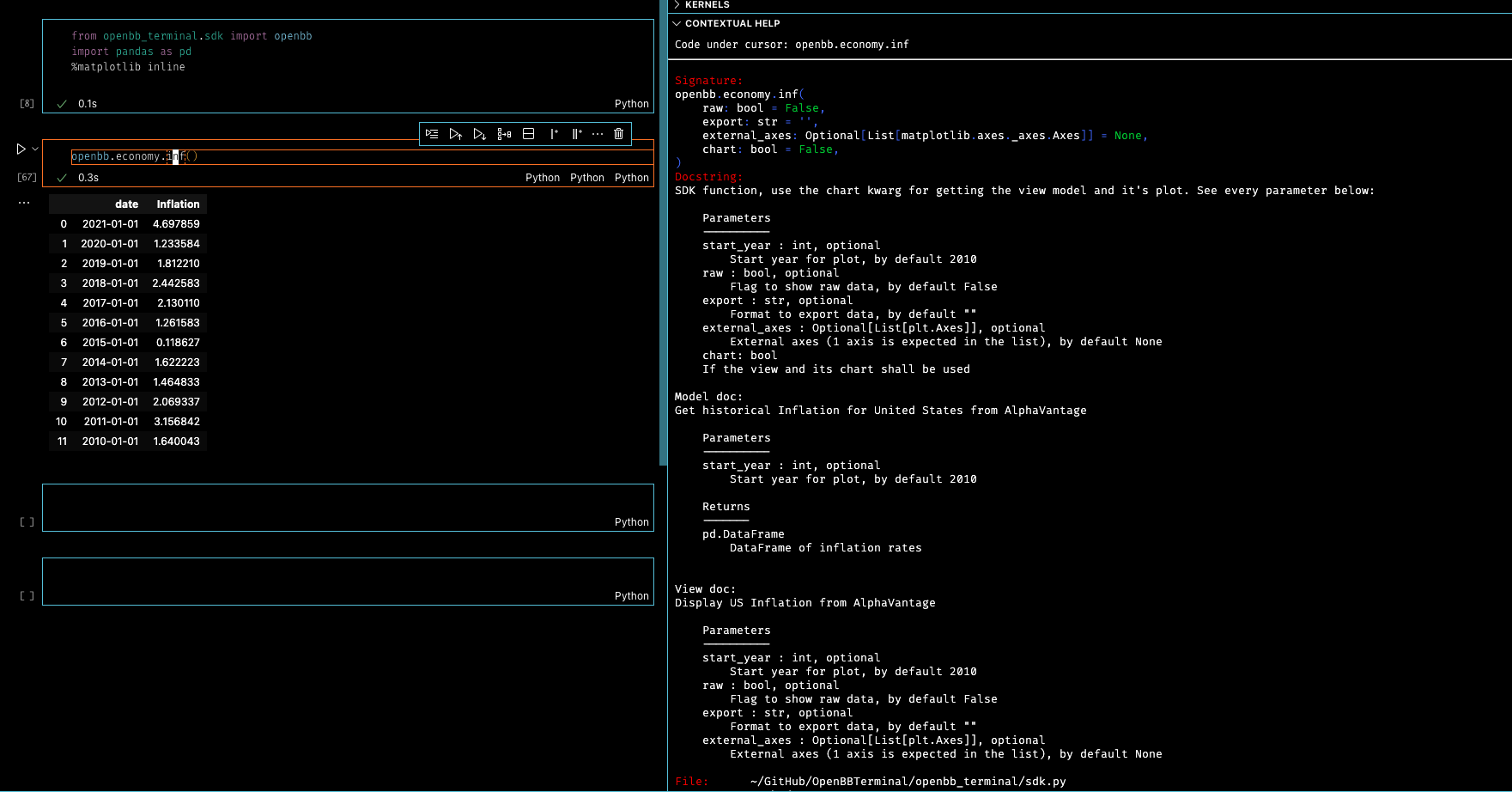This screenshot has width=1512, height=792.
Task: Place cursor in openbb.economy.inf() code line
Action: (x=135, y=156)
